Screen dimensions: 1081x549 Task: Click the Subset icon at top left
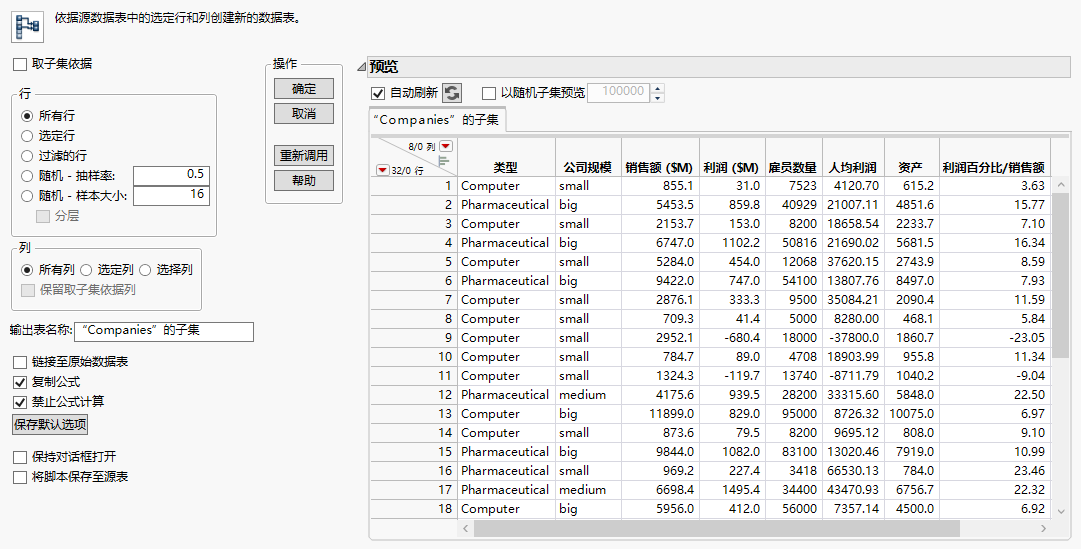click(26, 21)
